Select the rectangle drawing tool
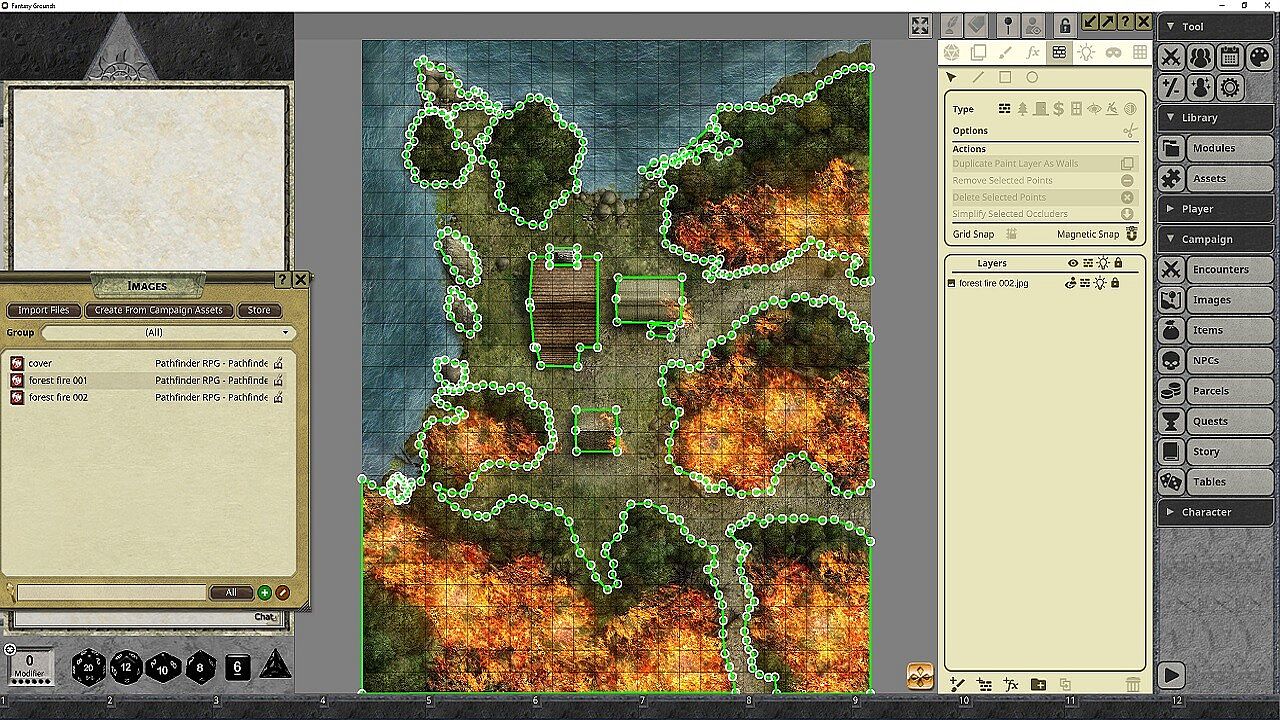This screenshot has height=720, width=1280. pyautogui.click(x=1005, y=77)
